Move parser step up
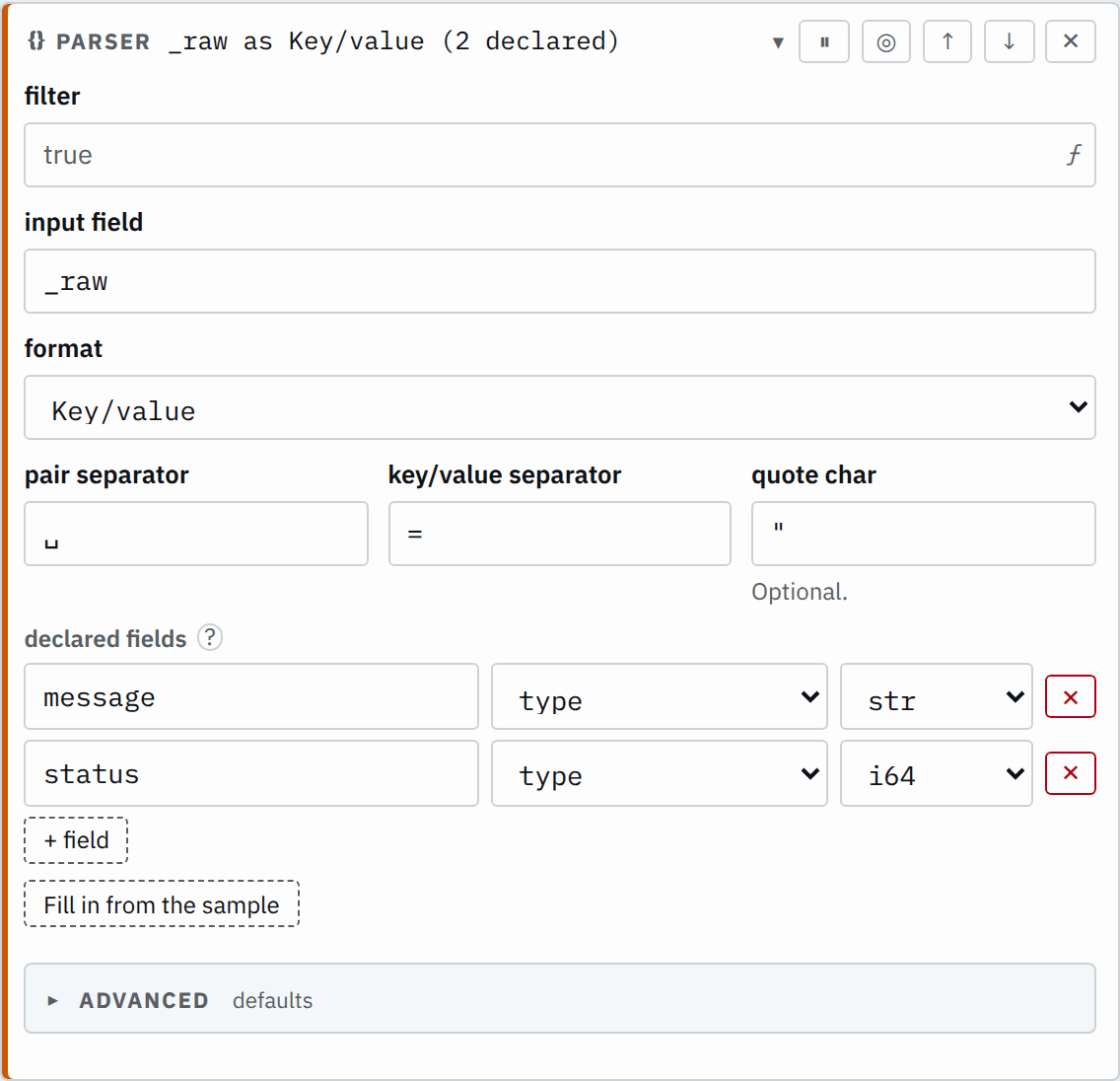Screen dimensions: 1120x1081 click(x=947, y=42)
